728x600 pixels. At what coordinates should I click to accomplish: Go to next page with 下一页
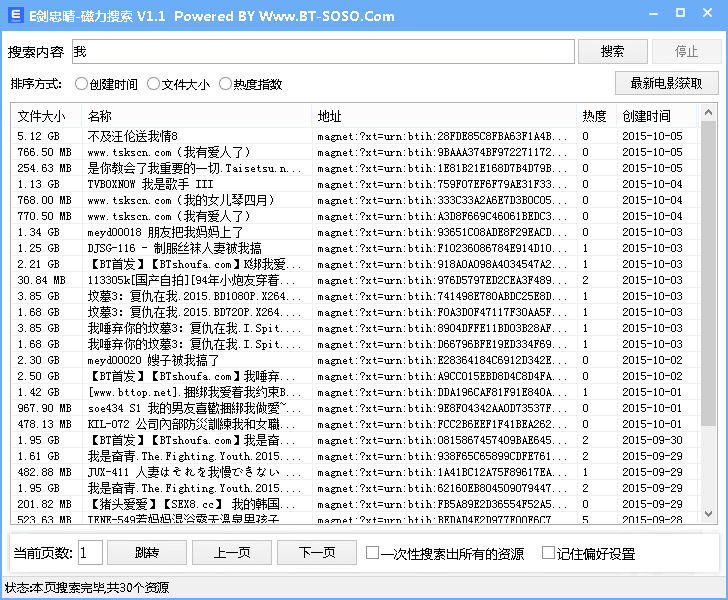click(x=317, y=553)
